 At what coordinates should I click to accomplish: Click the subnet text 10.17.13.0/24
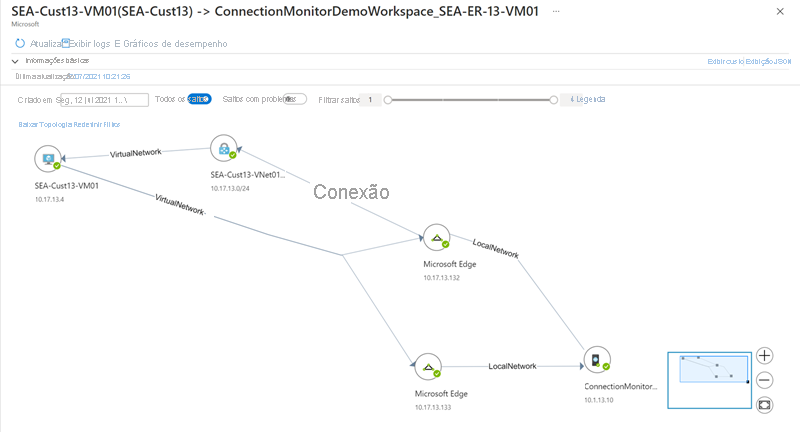coord(230,189)
